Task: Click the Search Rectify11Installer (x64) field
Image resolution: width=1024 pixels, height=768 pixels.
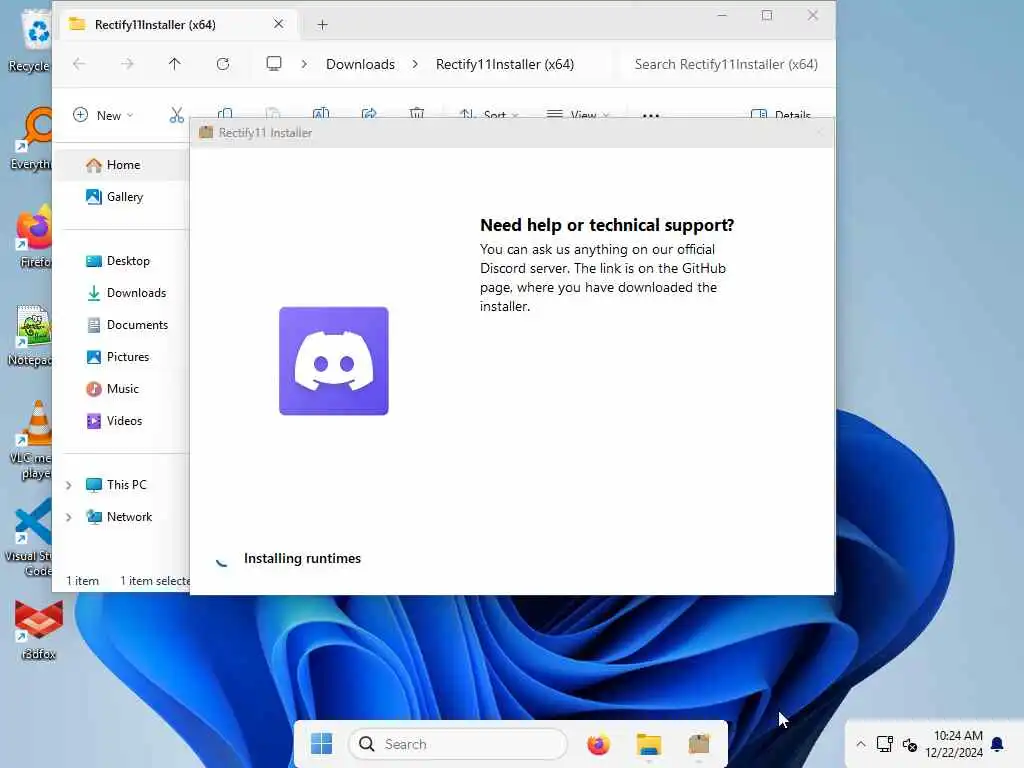Action: tap(726, 64)
